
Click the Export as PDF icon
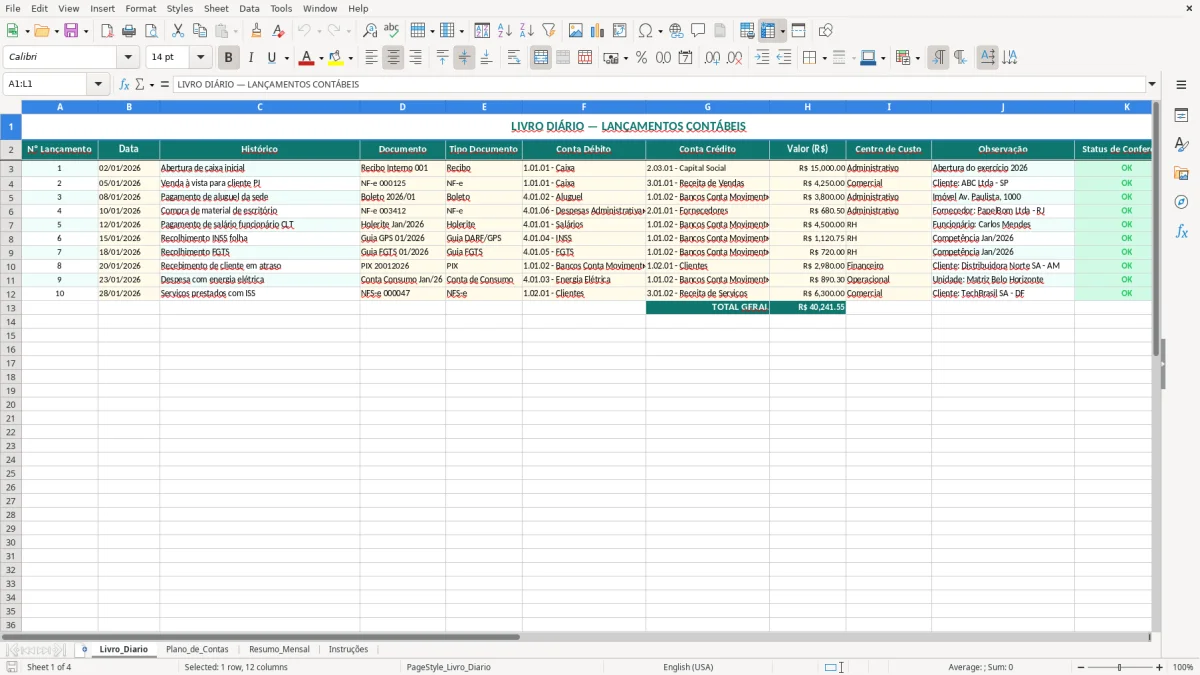coord(107,31)
